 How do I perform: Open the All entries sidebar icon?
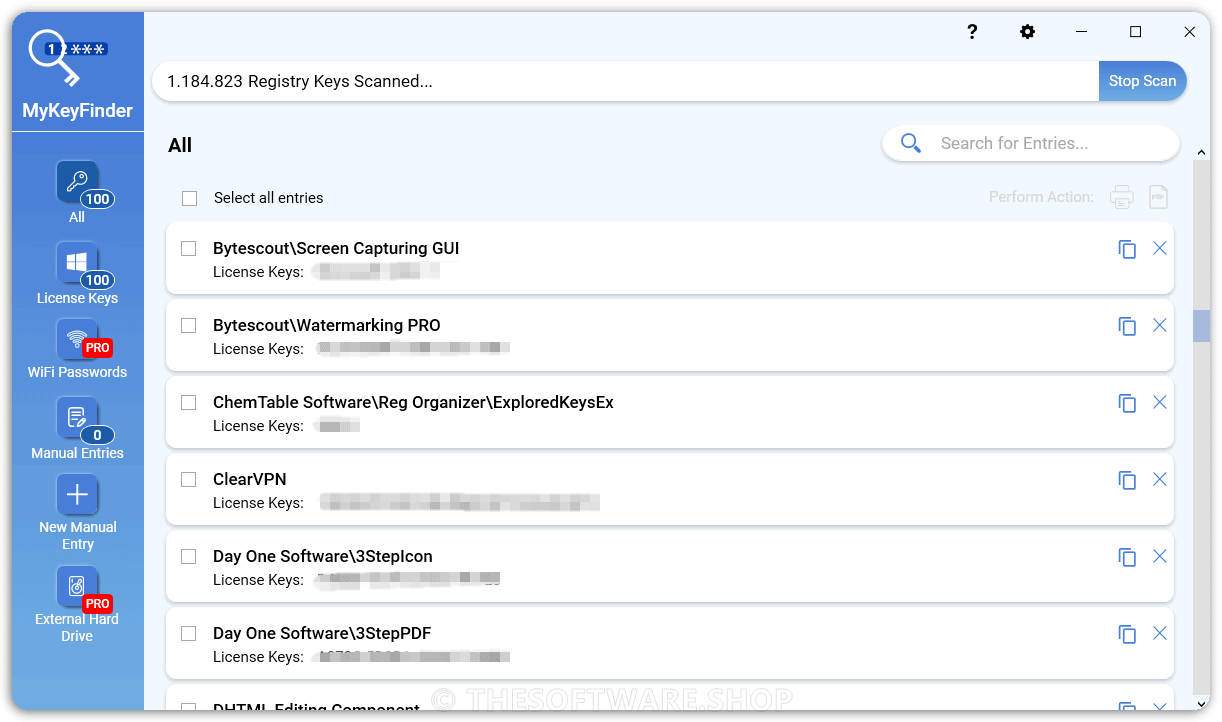(x=77, y=182)
